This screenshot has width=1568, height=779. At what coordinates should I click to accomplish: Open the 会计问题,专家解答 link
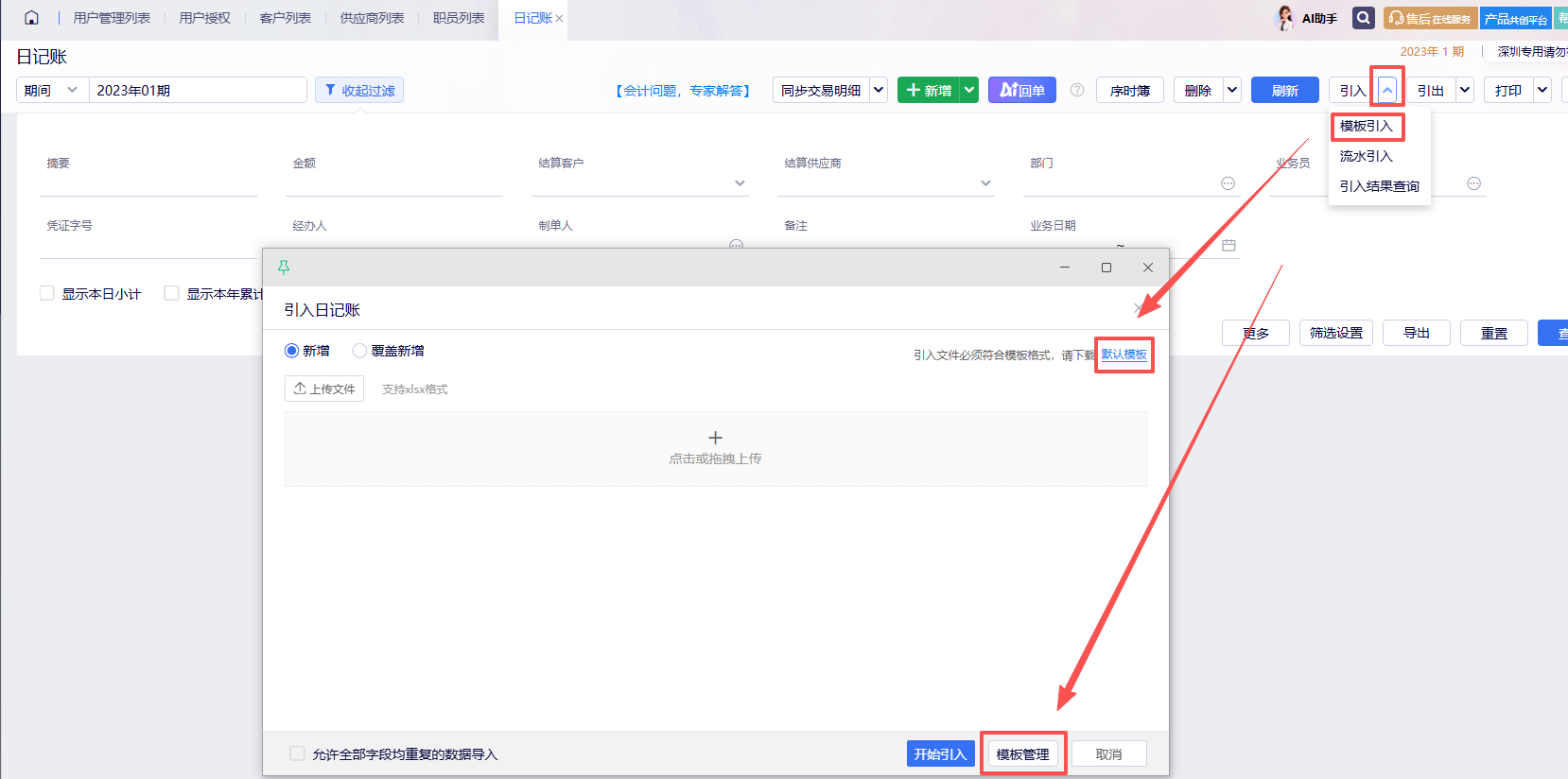(x=683, y=91)
